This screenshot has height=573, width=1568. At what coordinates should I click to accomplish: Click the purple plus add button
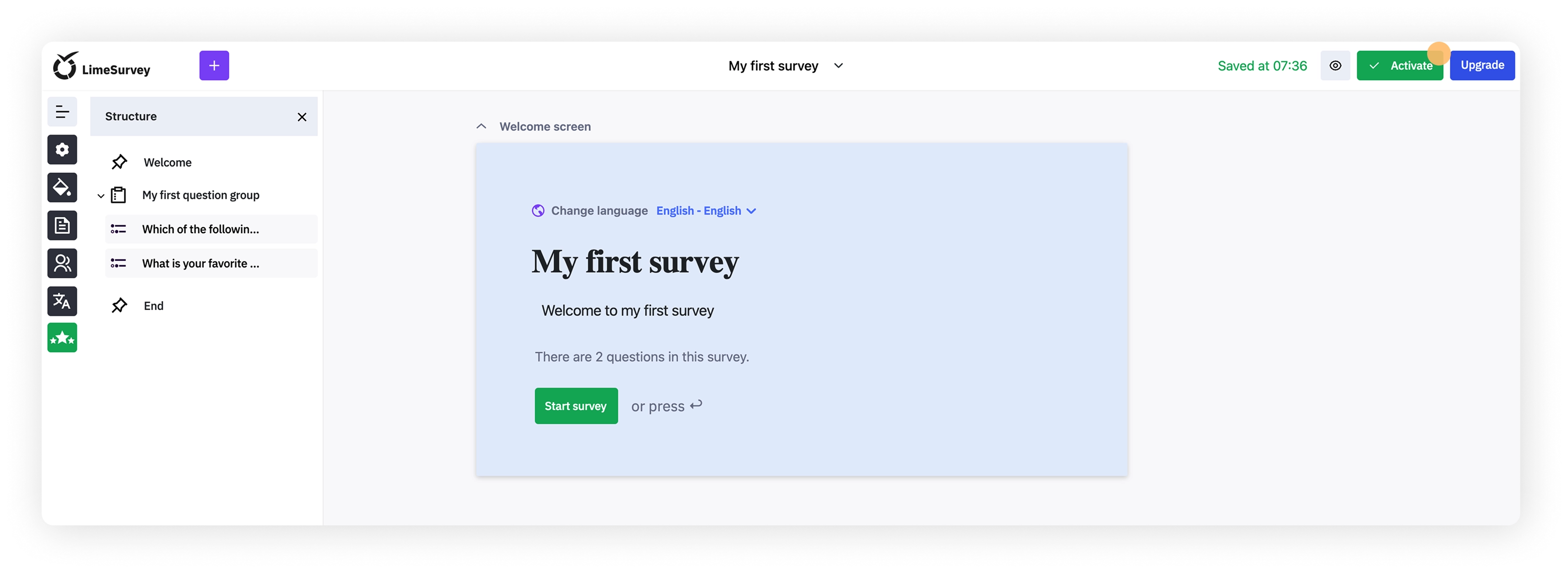pos(214,66)
